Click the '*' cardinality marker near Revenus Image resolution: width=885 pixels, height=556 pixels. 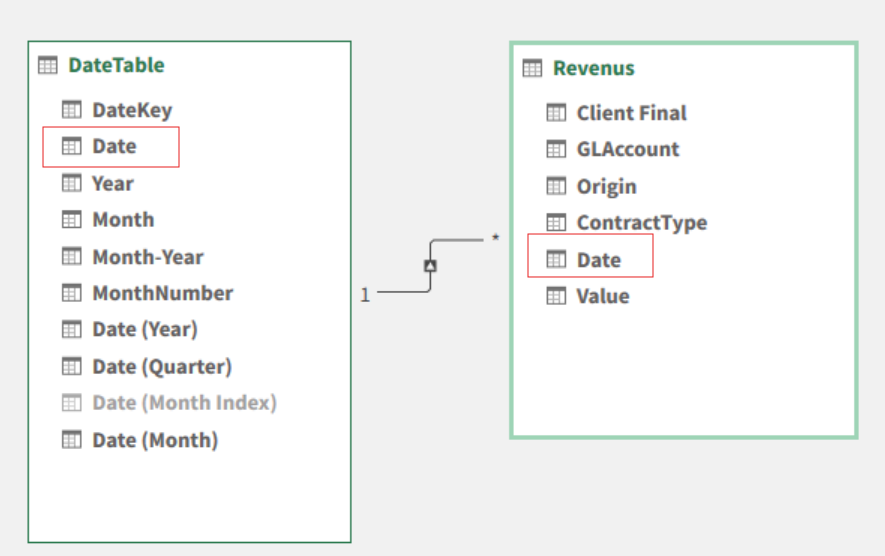(495, 238)
